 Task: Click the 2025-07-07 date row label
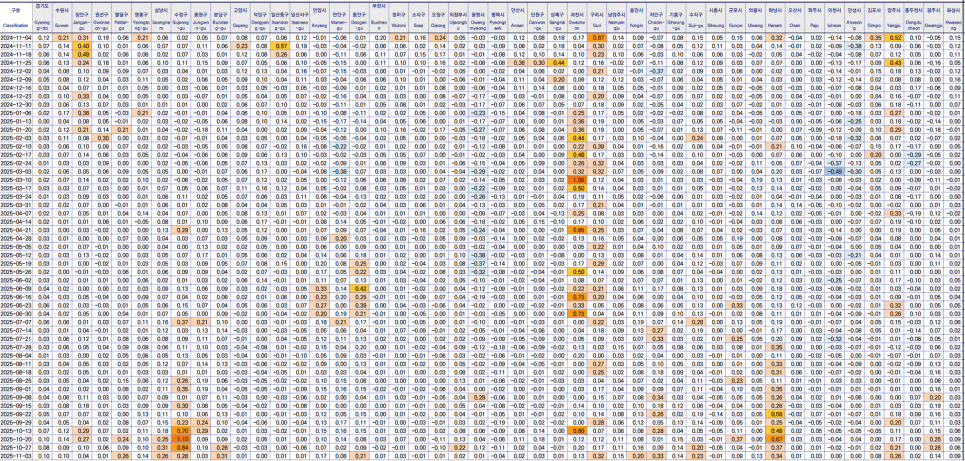pos(18,322)
